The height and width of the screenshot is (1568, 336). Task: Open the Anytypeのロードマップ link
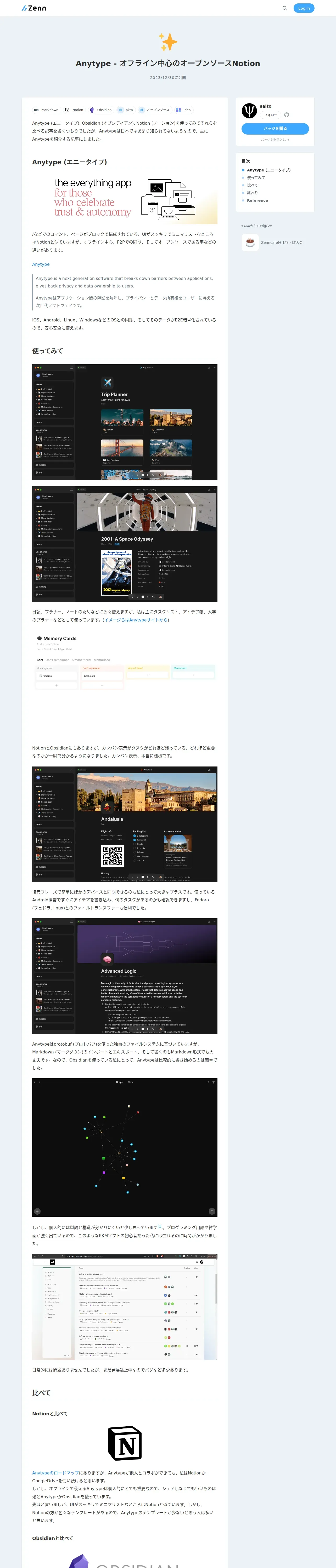[x=55, y=1473]
